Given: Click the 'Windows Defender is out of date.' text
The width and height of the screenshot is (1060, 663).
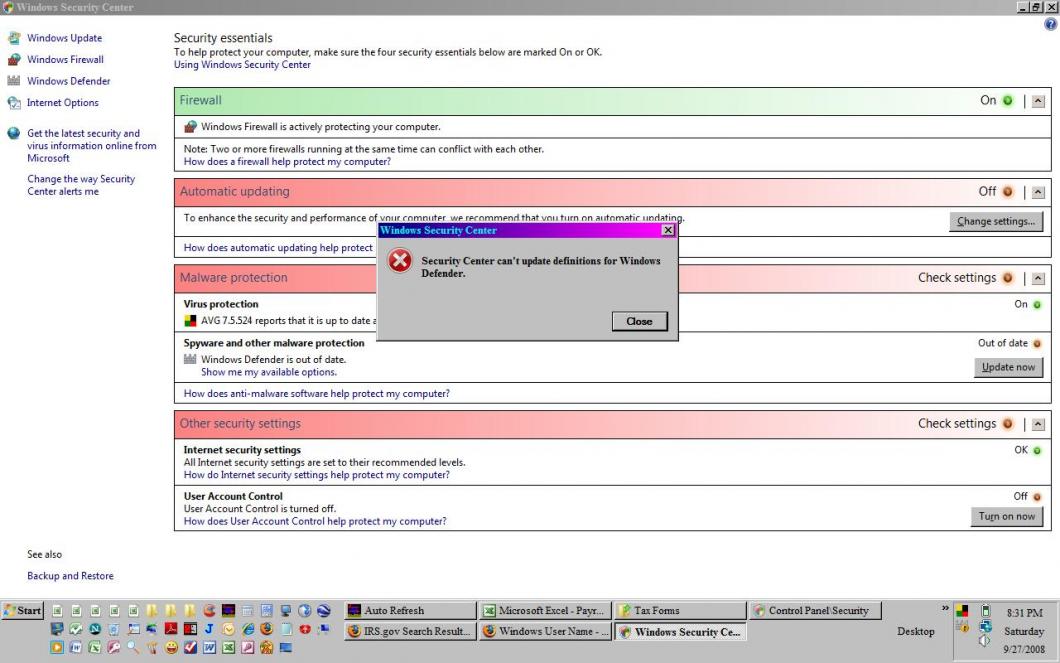Looking at the screenshot, I should [x=273, y=360].
